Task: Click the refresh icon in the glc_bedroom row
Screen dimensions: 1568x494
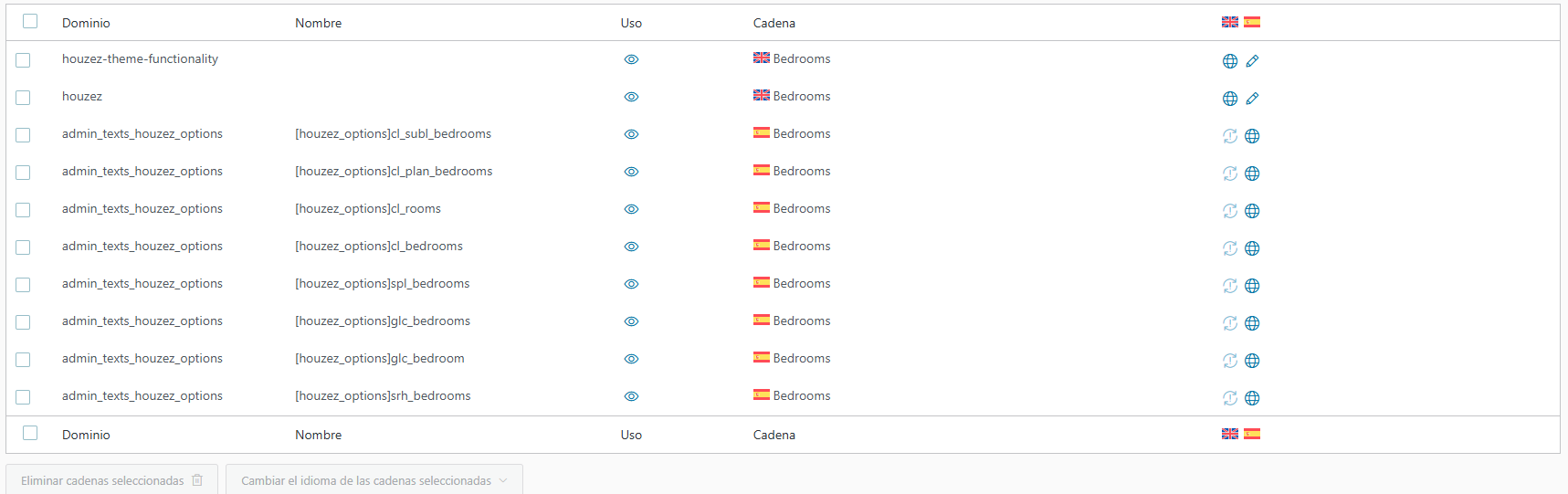Action: coord(1230,361)
